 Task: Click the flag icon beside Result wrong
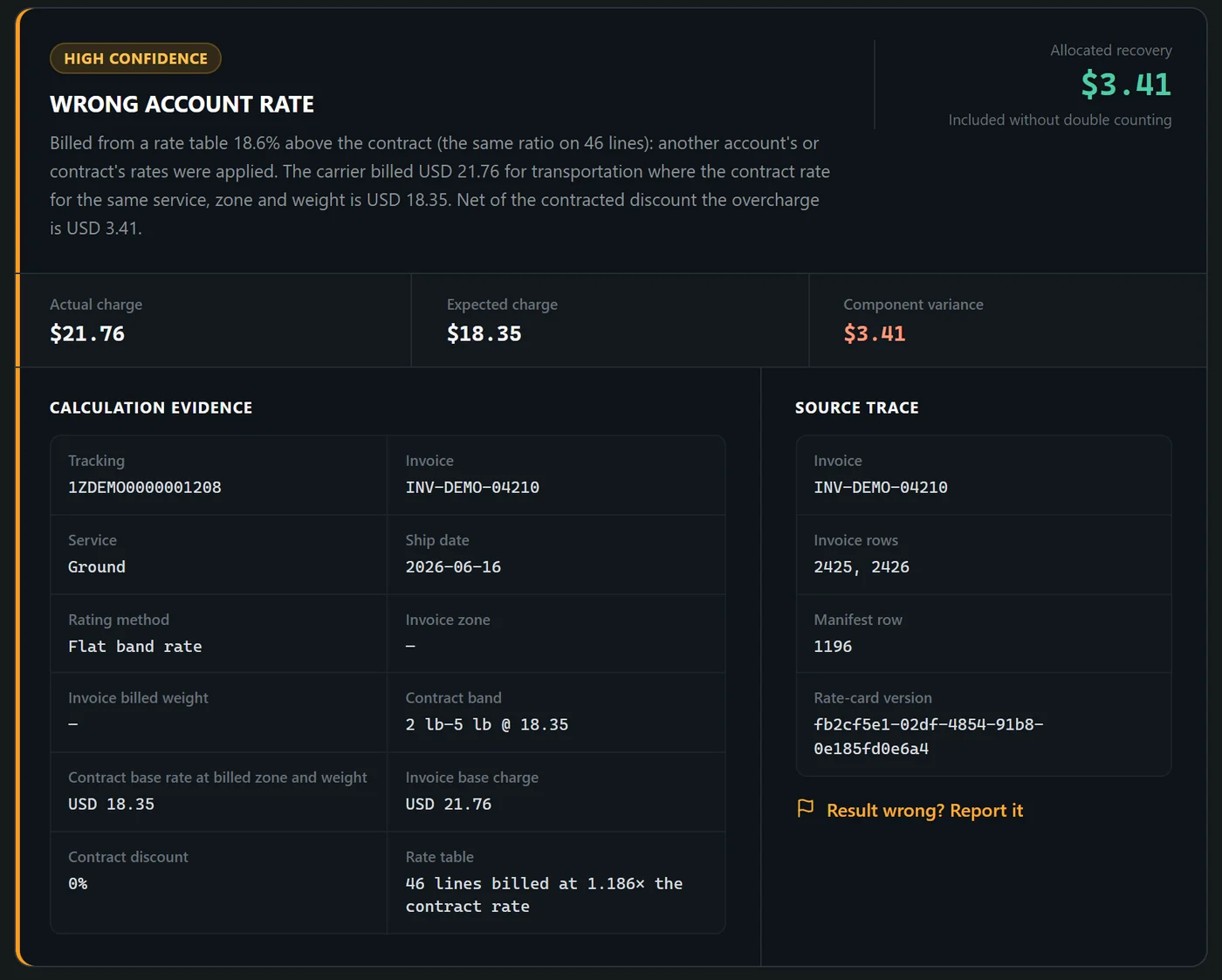(806, 809)
